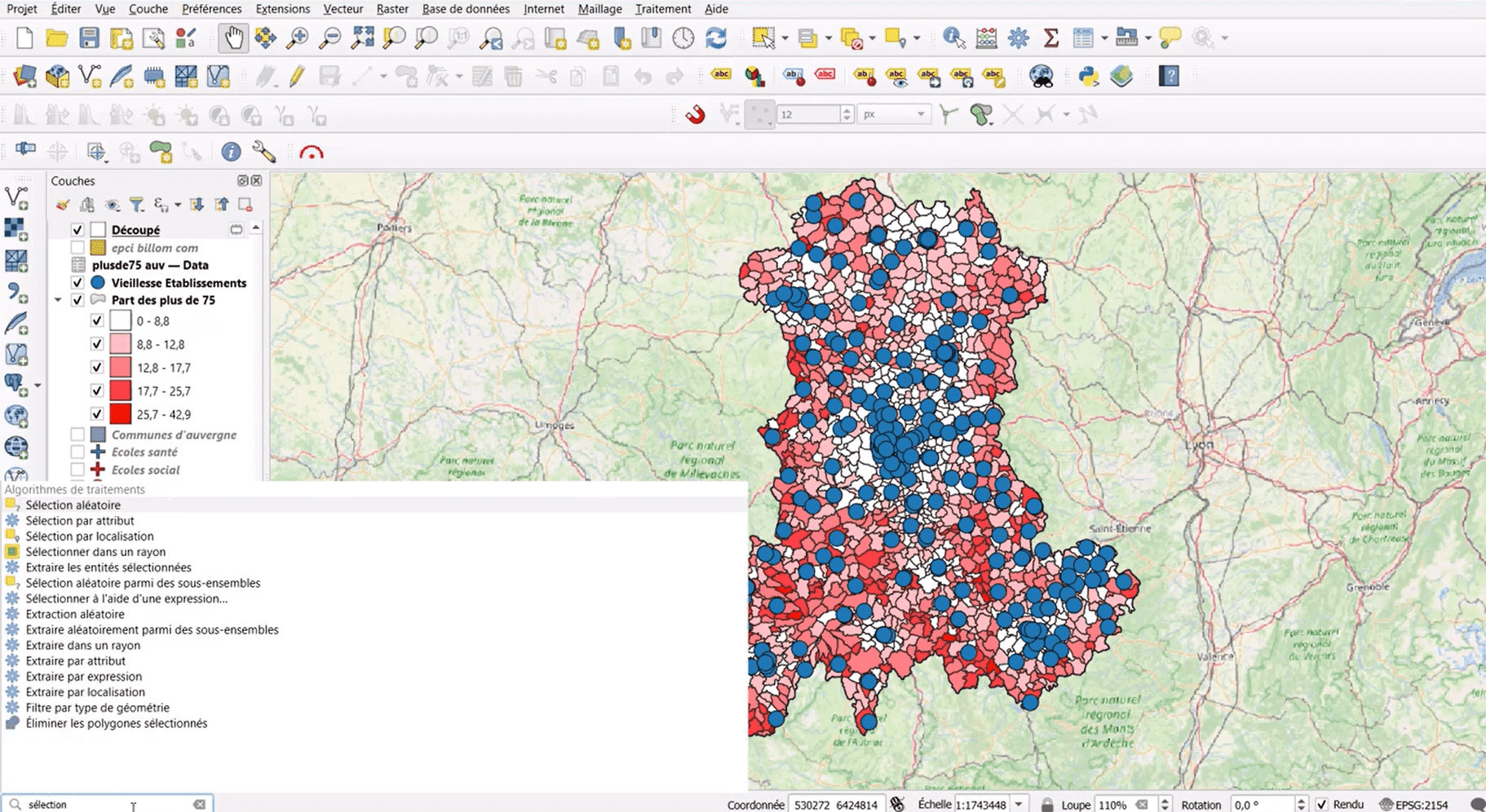Save the project with the floppy disk icon

click(x=89, y=38)
